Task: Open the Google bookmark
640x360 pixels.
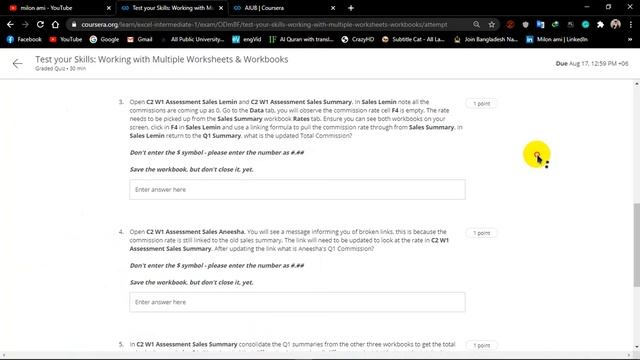Action: click(104, 39)
